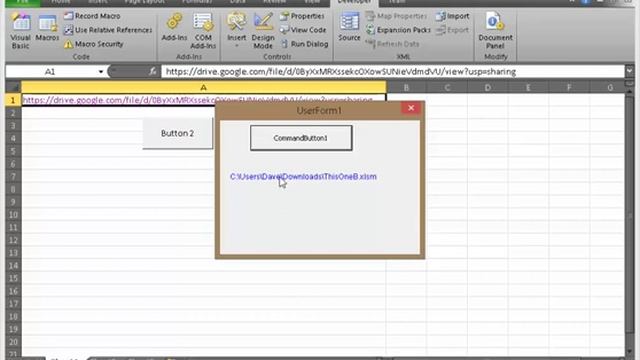
Task: Click the vertical scrollbar up arrow
Action: [x=629, y=91]
